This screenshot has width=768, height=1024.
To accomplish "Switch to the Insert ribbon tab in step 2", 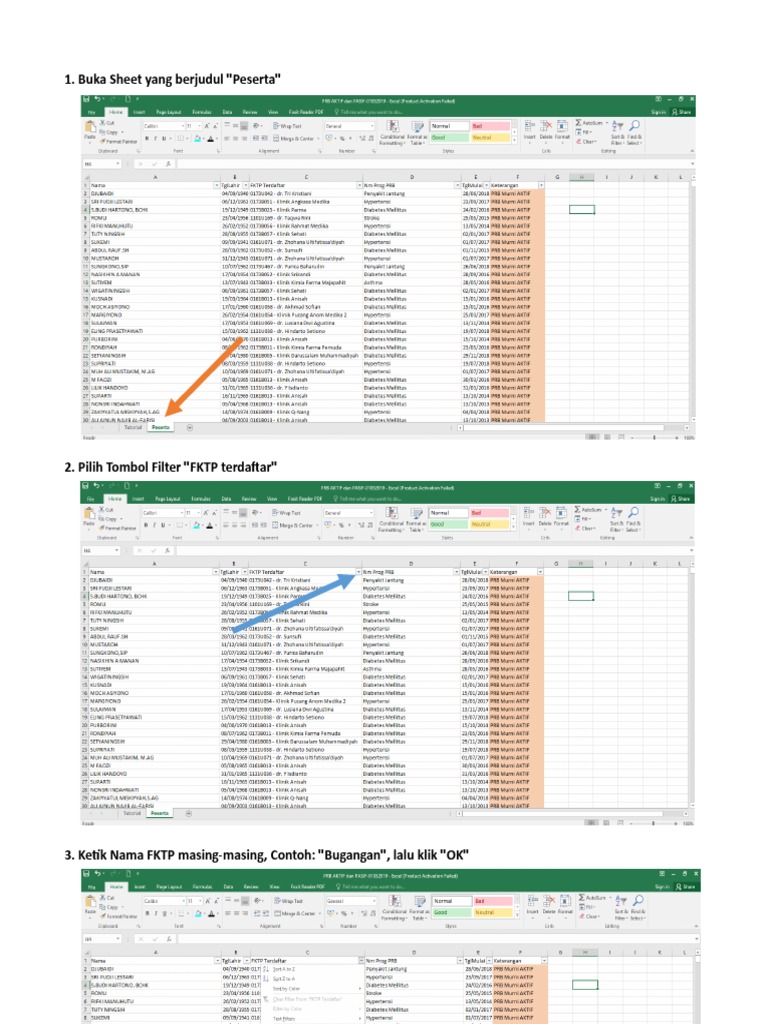I will [x=138, y=499].
